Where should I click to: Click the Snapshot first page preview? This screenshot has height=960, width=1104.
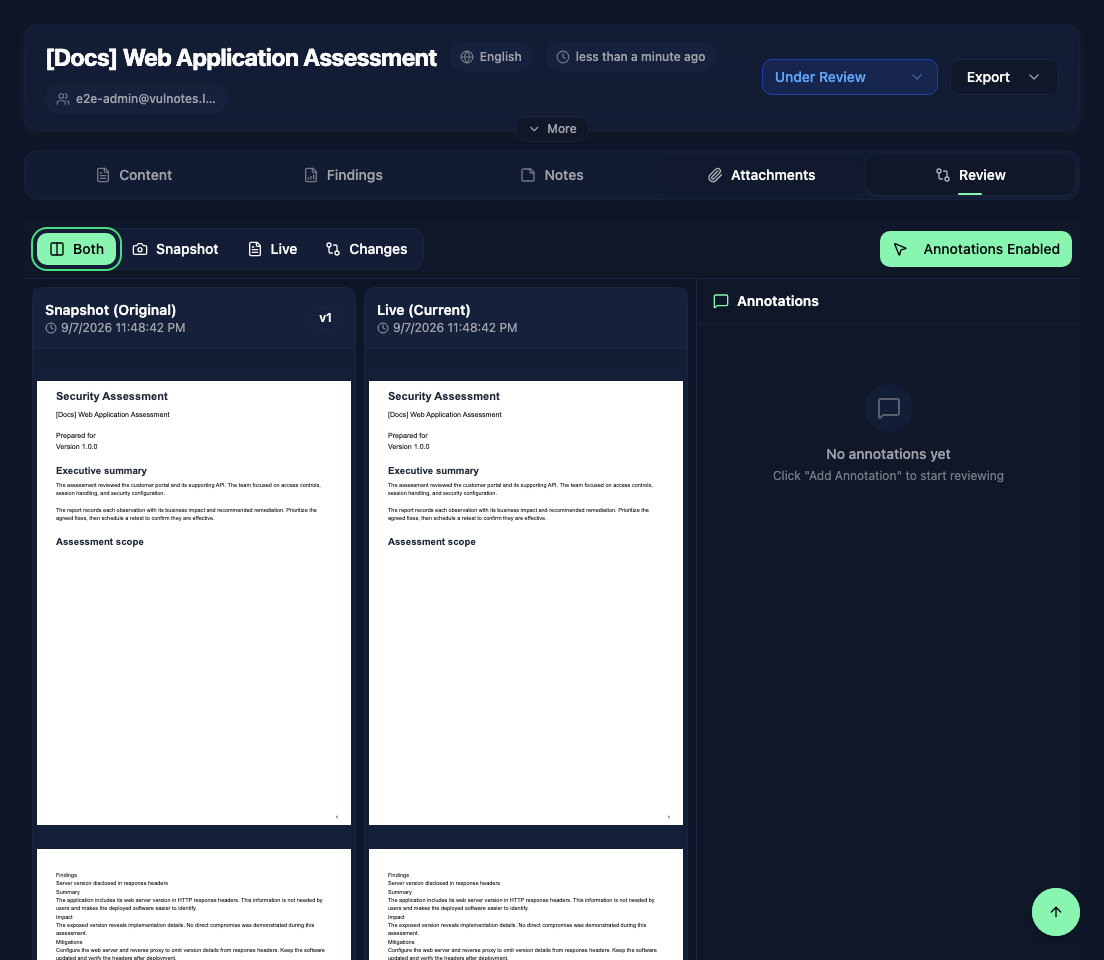194,603
